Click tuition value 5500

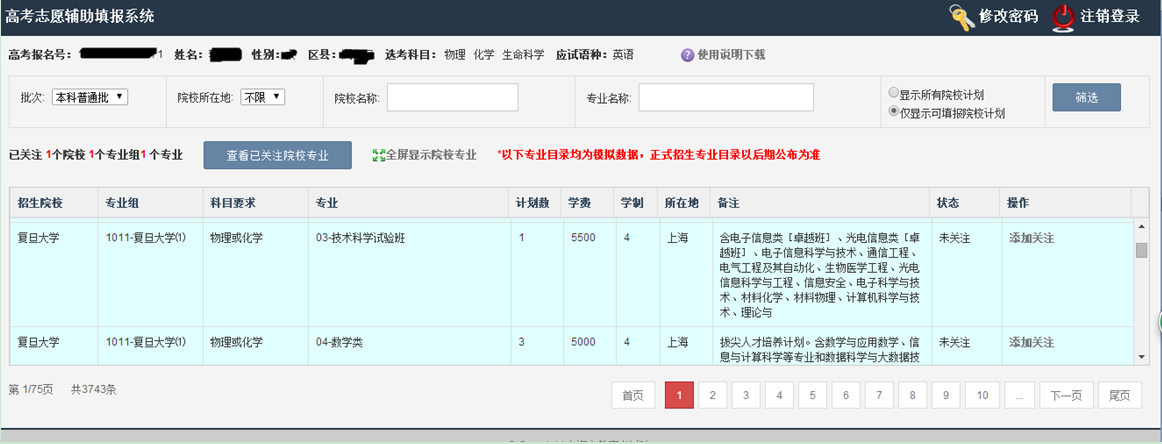coord(583,238)
